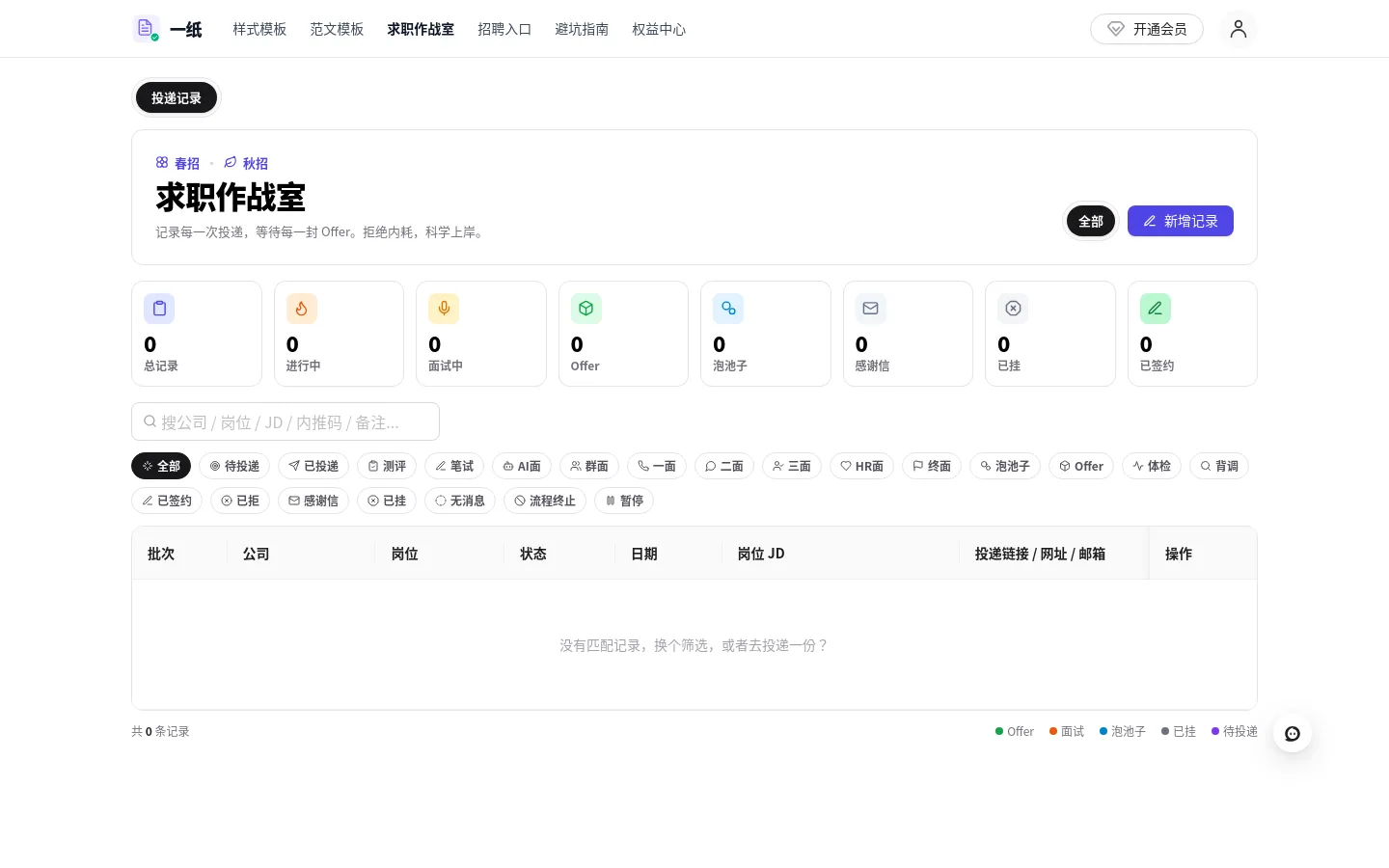The image size is (1389, 868).
Task: Click the circled X icon in 已挂 card
Action: point(1013,309)
